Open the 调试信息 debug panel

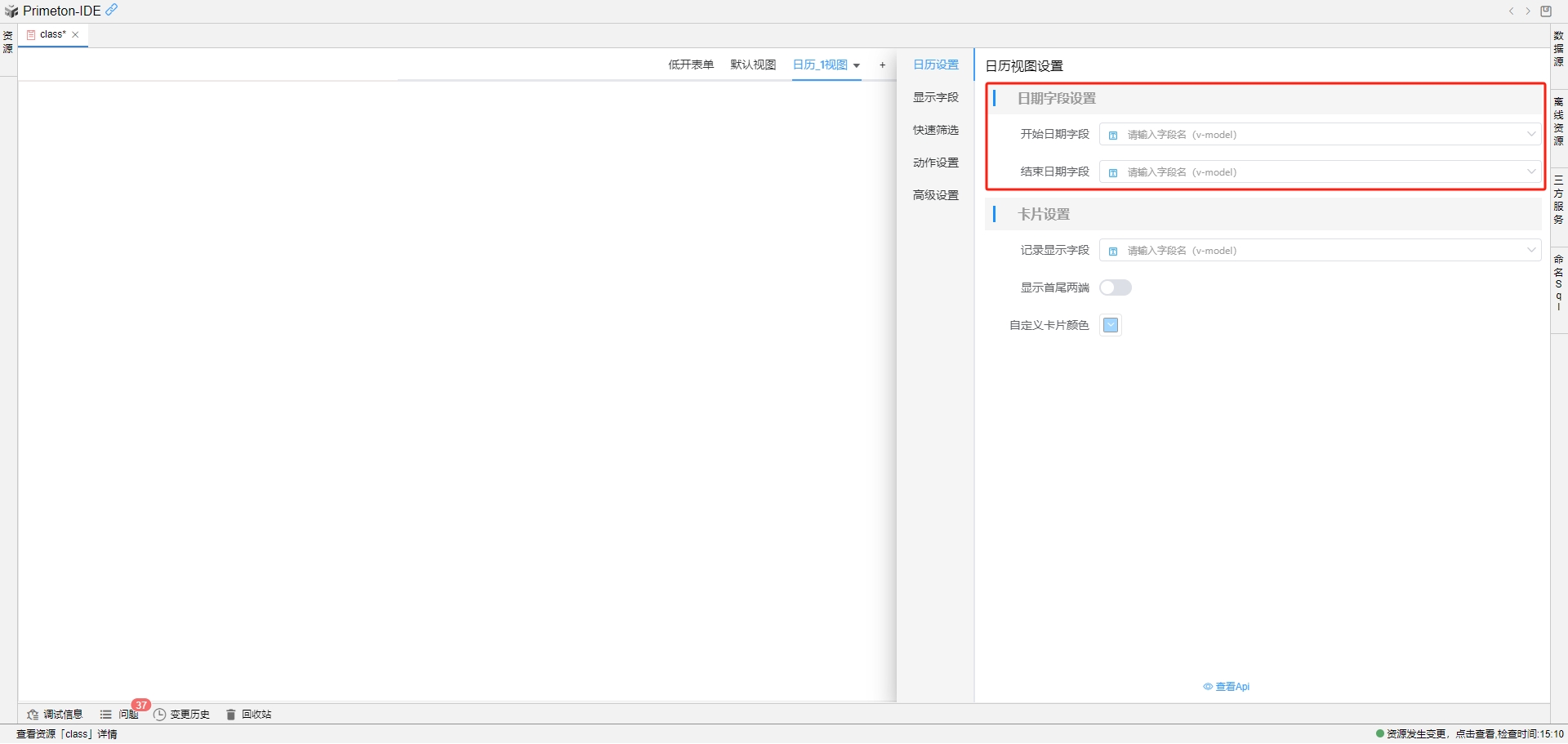55,715
